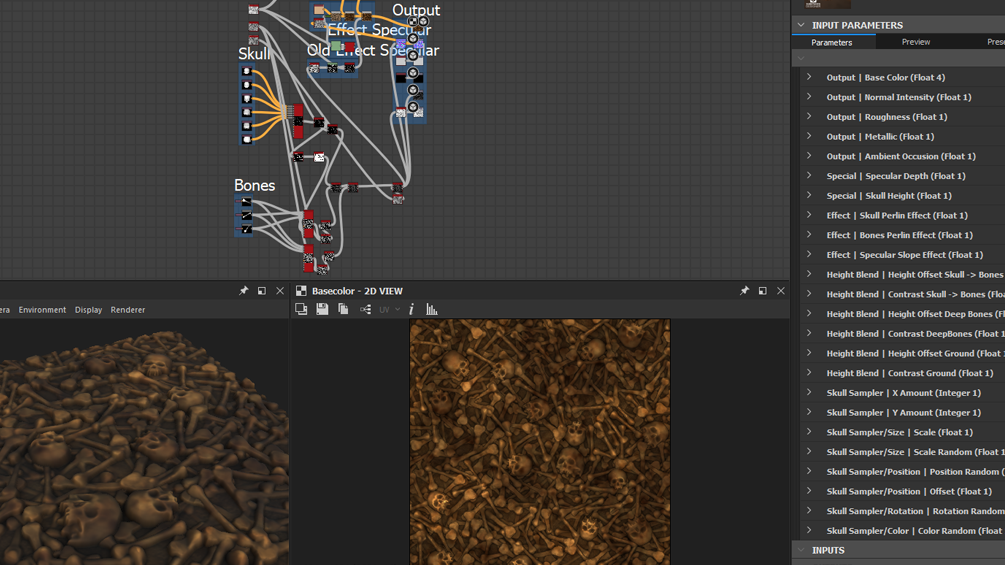
Task: Select the top input node under Bones frame
Action: [x=246, y=202]
